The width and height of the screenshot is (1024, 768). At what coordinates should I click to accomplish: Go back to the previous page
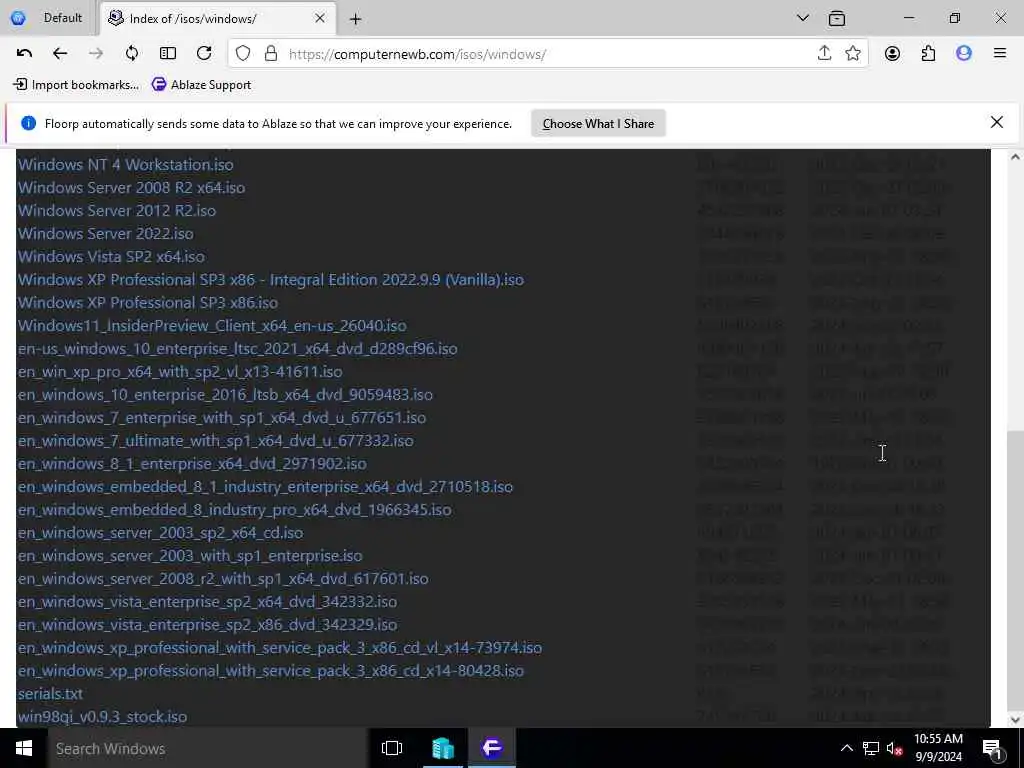(60, 54)
